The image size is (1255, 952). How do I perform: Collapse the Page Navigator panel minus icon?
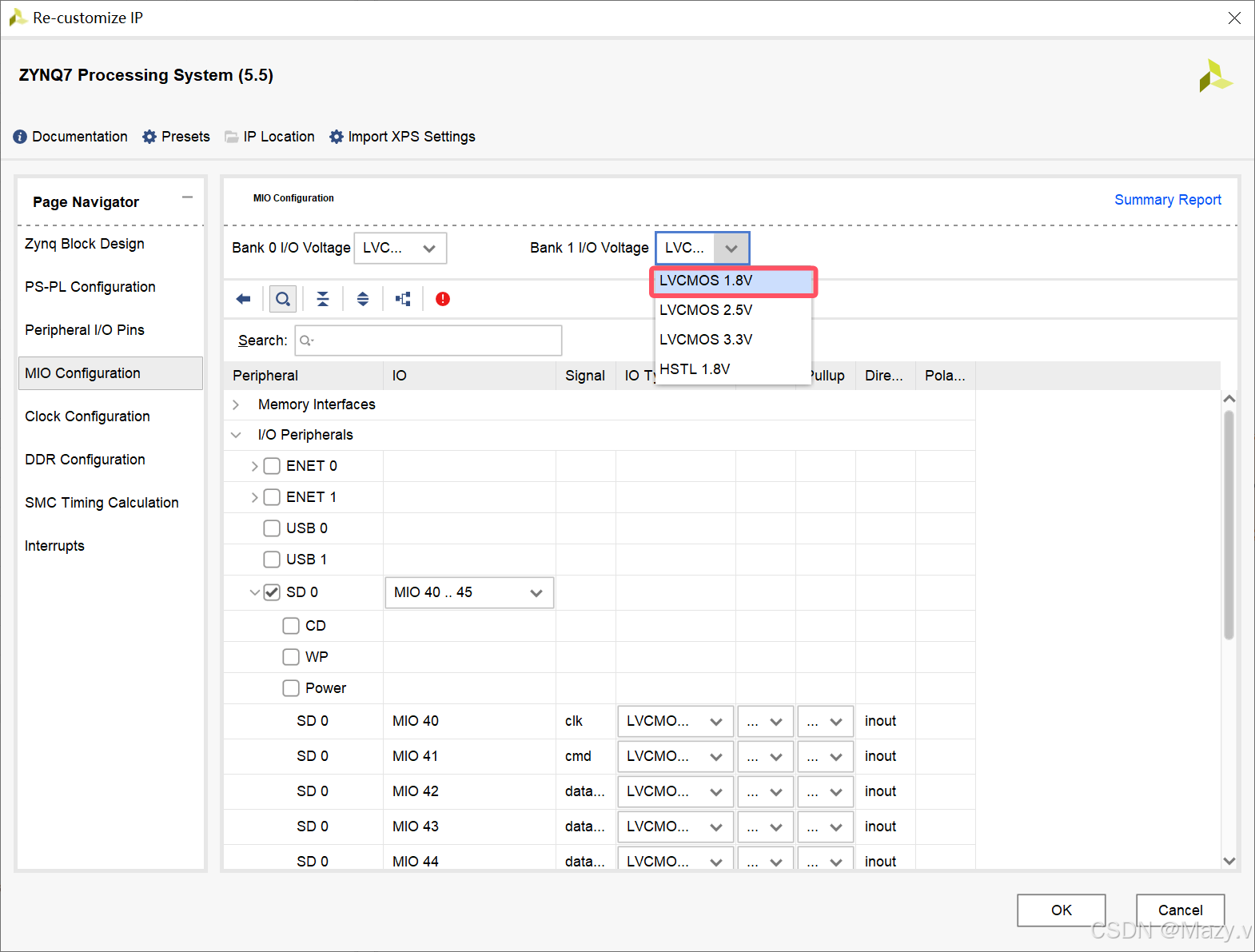point(187,197)
